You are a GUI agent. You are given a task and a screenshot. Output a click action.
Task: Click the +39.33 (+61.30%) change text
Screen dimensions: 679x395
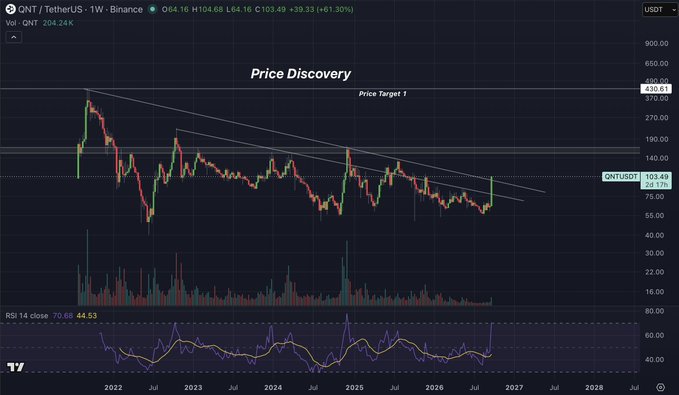tap(321, 9)
